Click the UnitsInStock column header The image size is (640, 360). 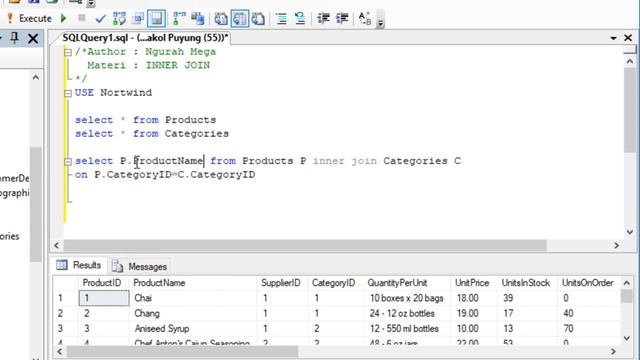pos(527,283)
